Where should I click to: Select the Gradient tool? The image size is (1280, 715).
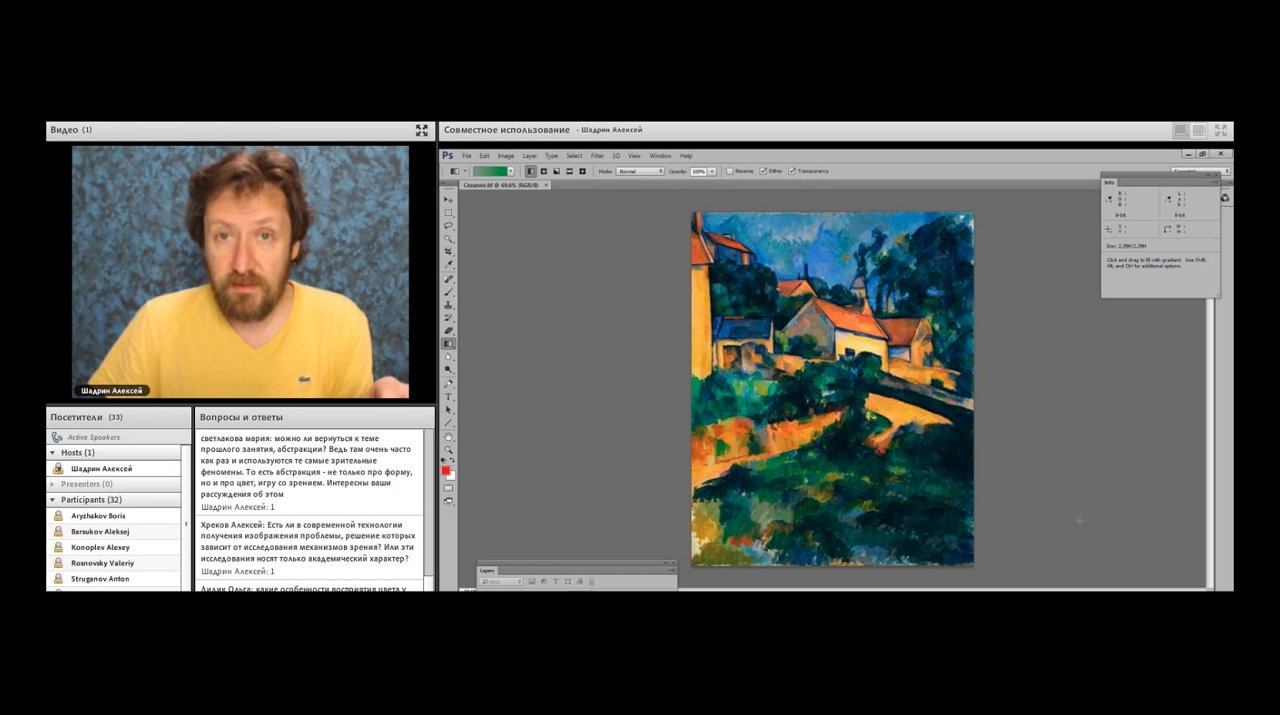(x=448, y=343)
